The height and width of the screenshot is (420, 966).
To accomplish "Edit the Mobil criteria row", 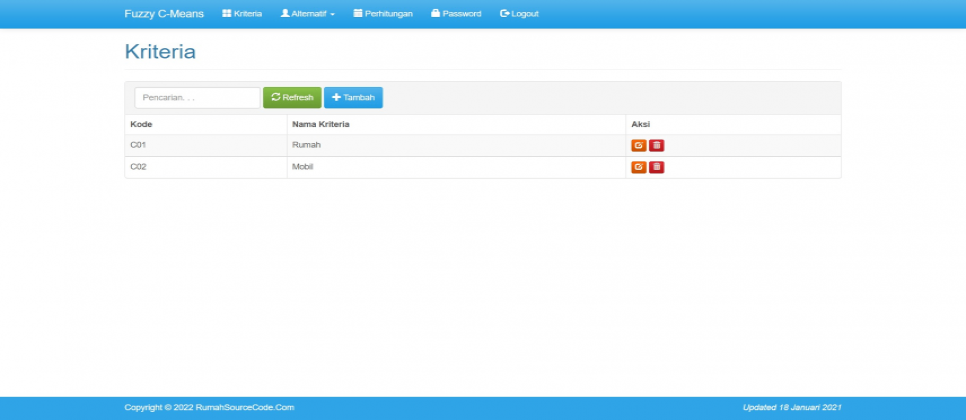I will [638, 167].
